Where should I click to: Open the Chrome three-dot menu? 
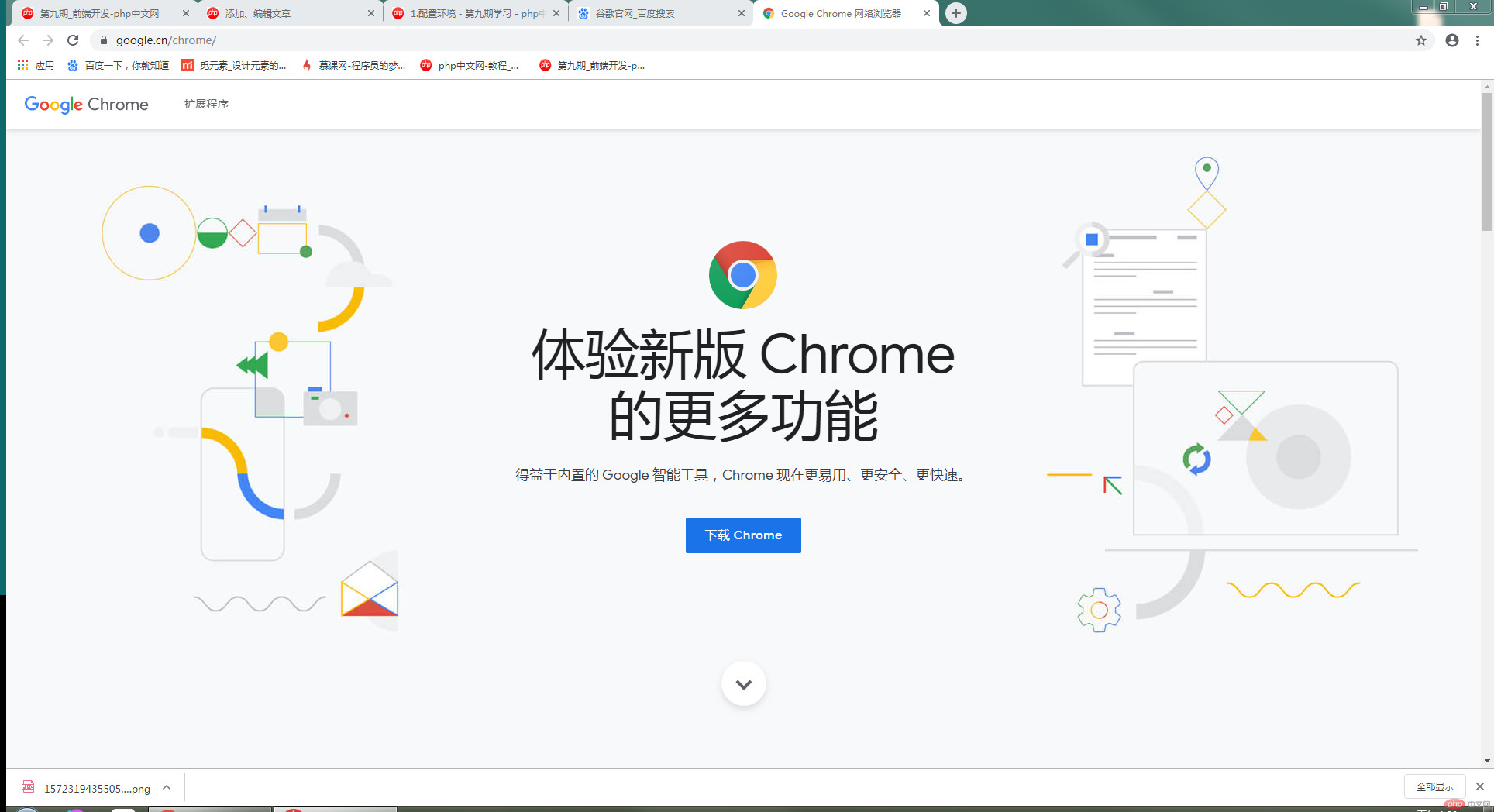(1477, 40)
